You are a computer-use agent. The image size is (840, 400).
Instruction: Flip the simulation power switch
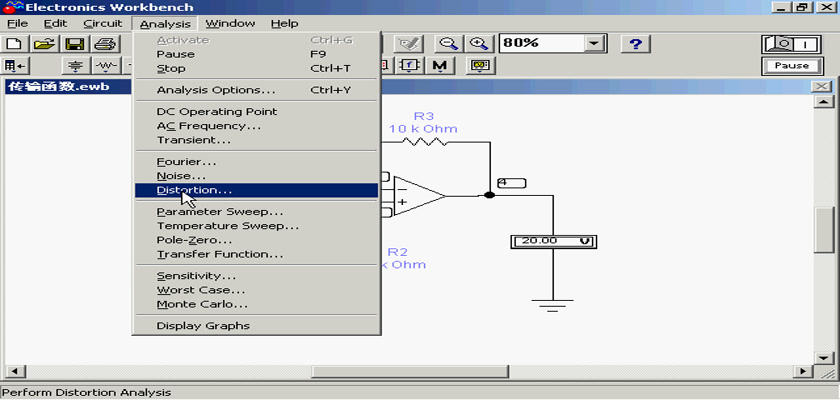(x=791, y=44)
